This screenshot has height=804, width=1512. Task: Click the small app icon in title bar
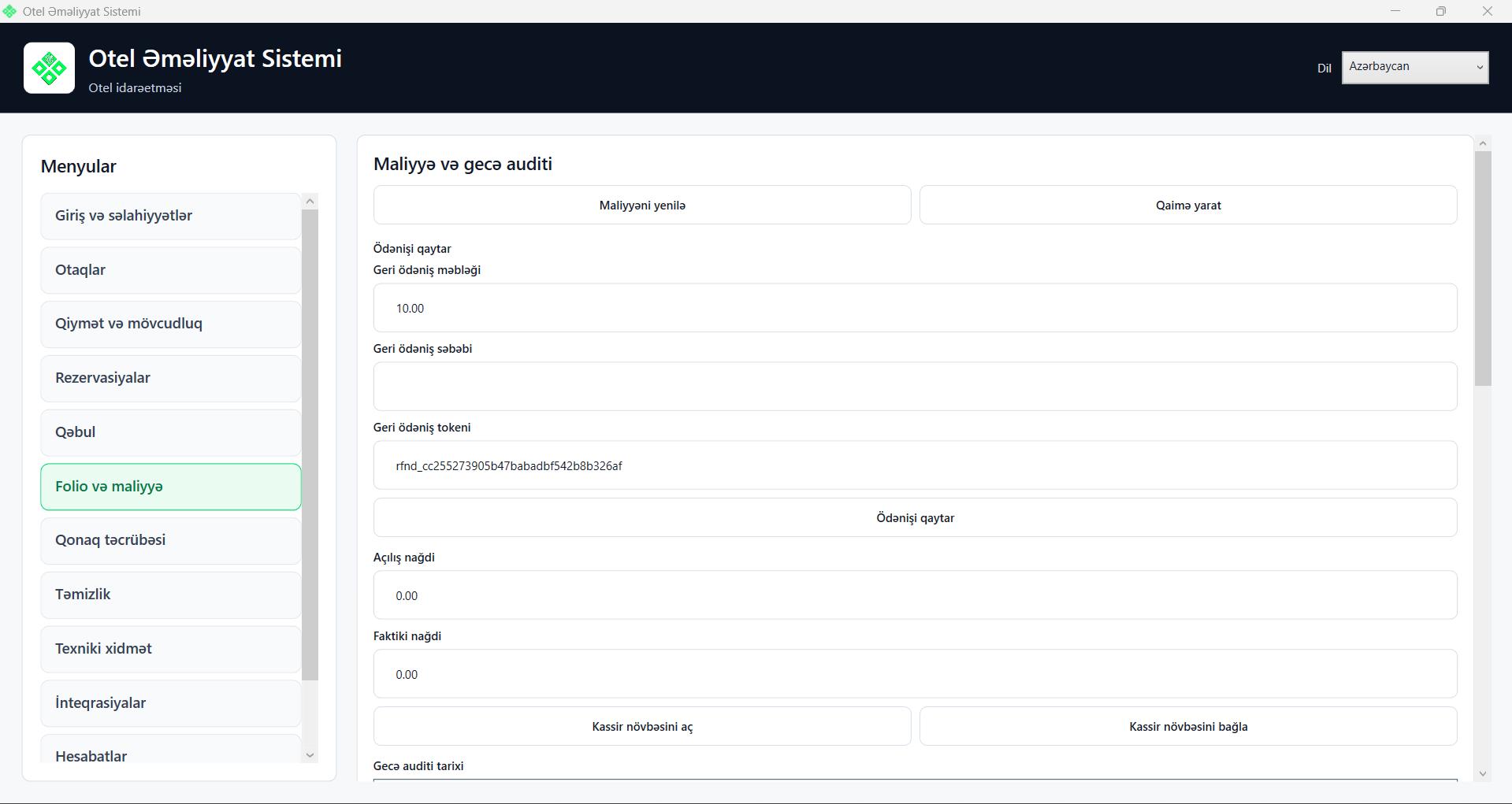pos(9,12)
